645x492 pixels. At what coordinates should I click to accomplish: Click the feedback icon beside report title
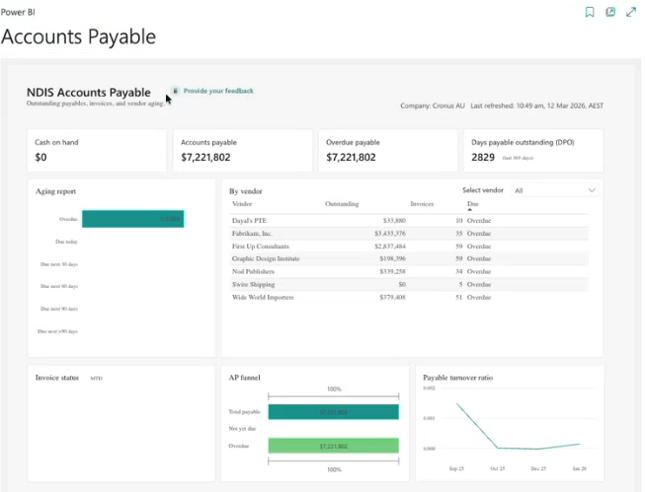175,90
